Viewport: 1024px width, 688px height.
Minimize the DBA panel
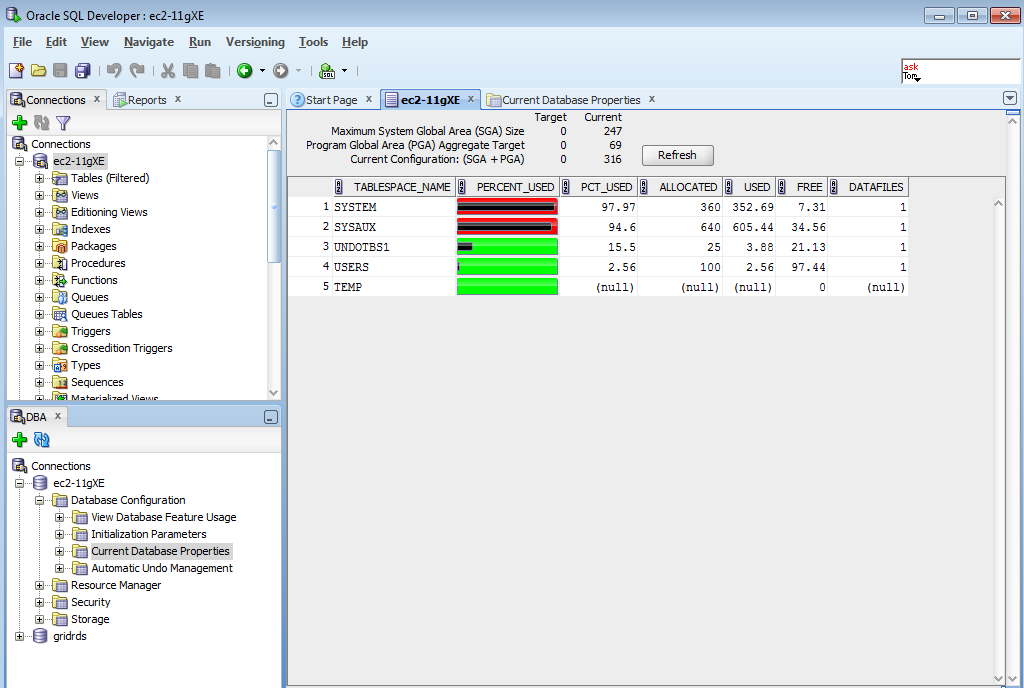271,418
